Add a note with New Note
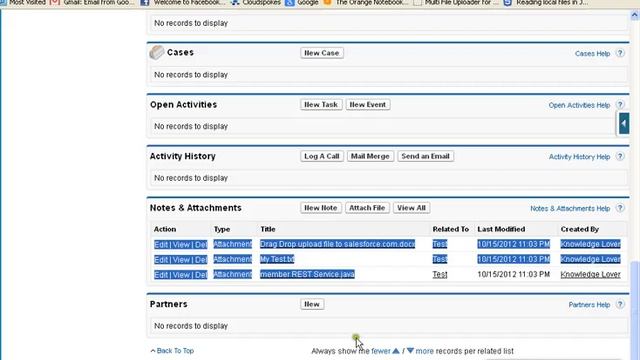 (x=320, y=208)
